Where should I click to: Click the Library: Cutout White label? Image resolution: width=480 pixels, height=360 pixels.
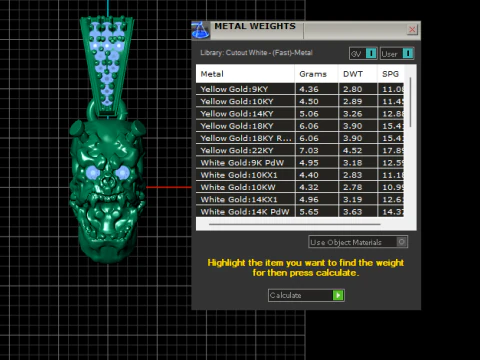pyautogui.click(x=256, y=53)
